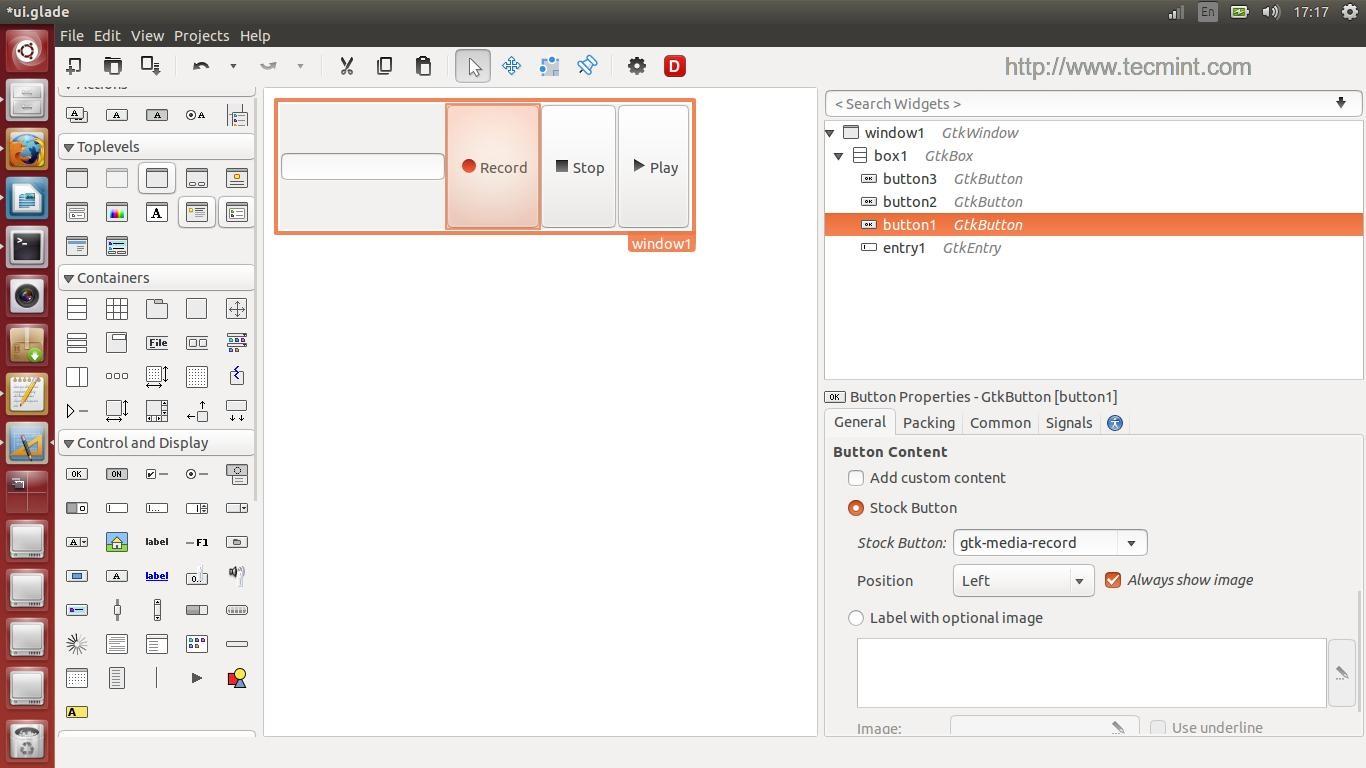The height and width of the screenshot is (768, 1366).
Task: Click the Stop button in the preview window
Action: tap(580, 167)
